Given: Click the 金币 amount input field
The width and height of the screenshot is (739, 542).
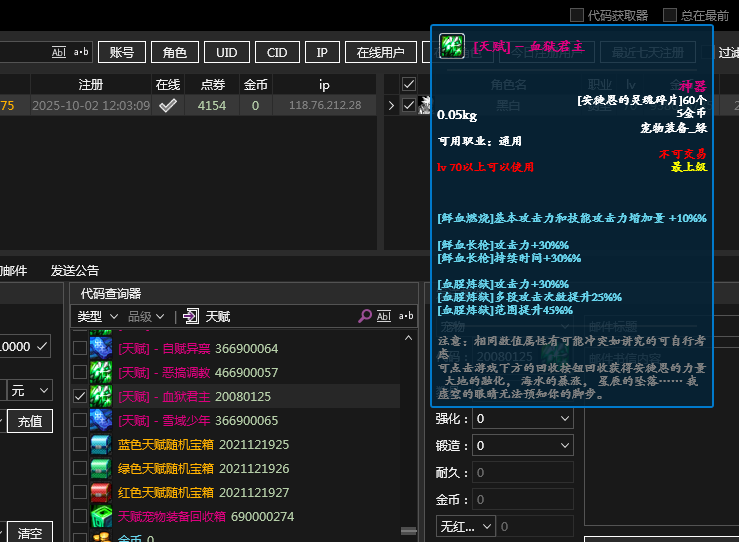Looking at the screenshot, I should coord(523,500).
